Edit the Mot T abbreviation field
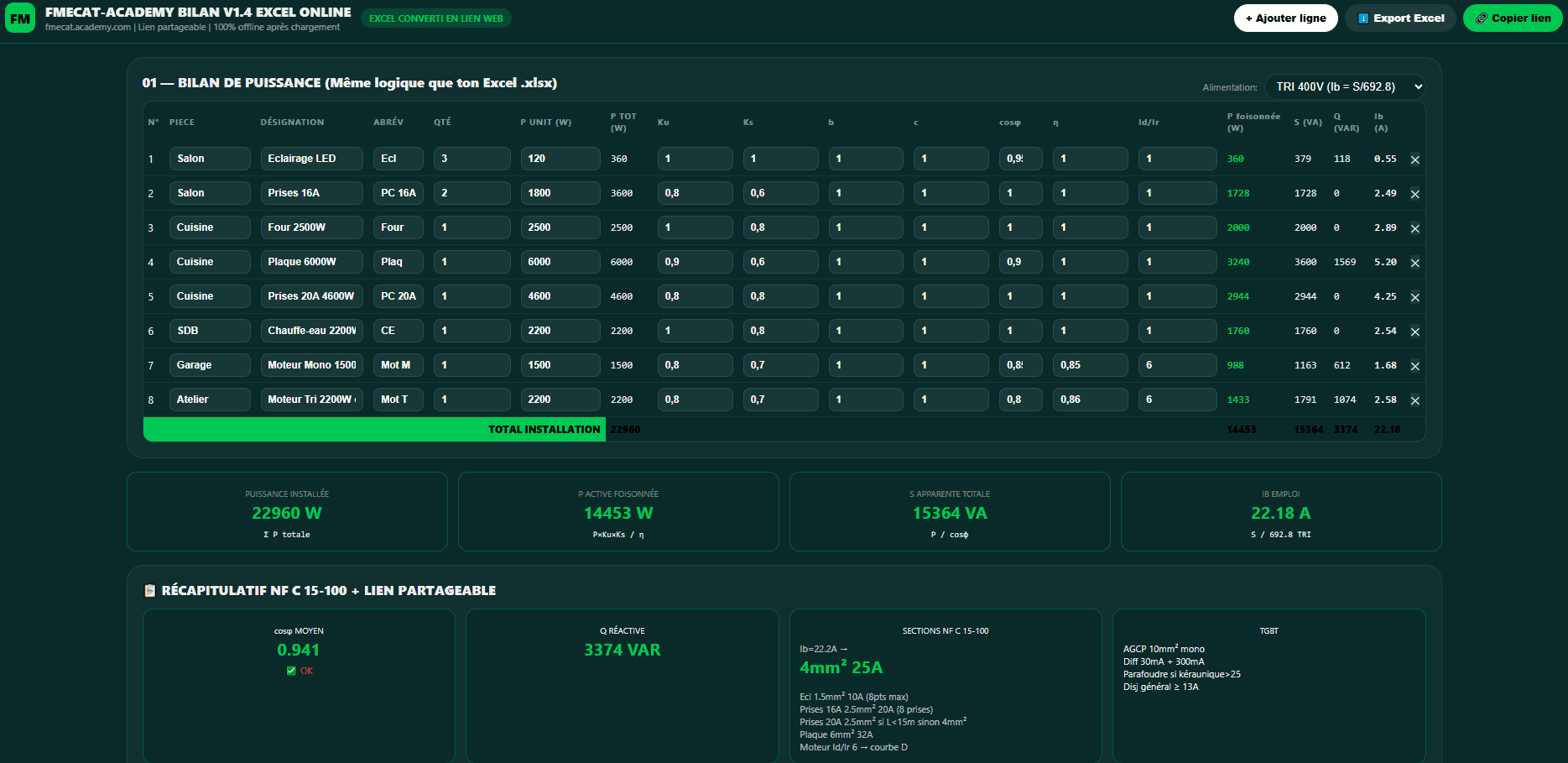 pos(399,400)
